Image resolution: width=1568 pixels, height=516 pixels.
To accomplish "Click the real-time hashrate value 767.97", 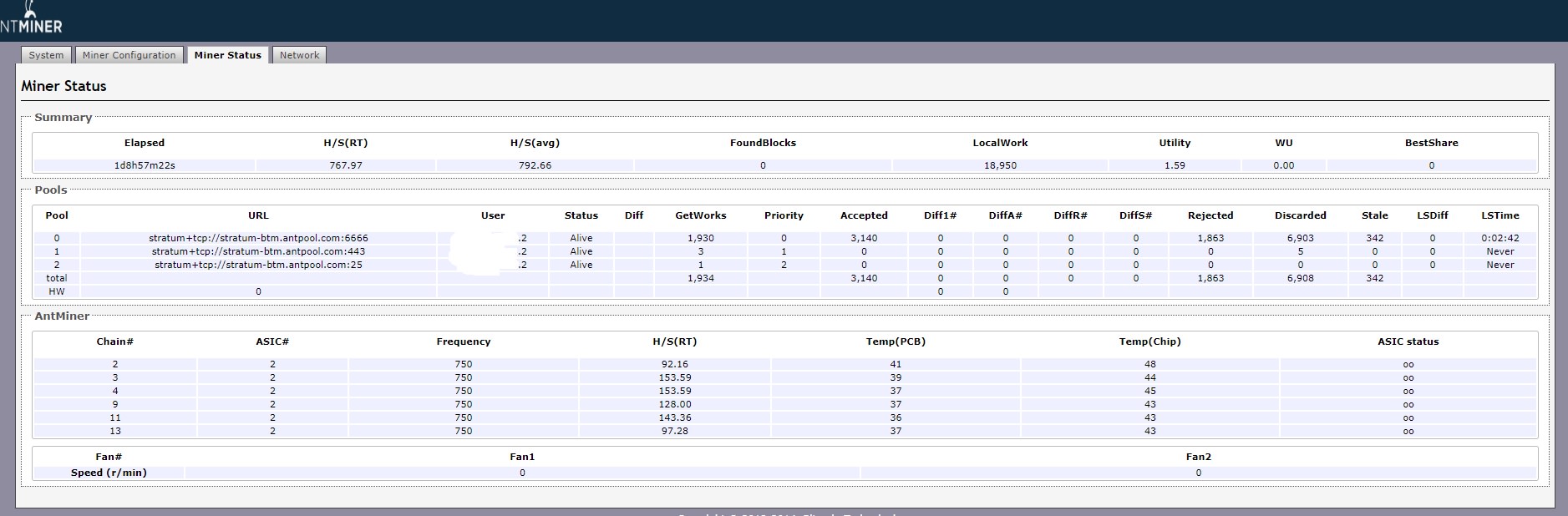I will tap(346, 165).
